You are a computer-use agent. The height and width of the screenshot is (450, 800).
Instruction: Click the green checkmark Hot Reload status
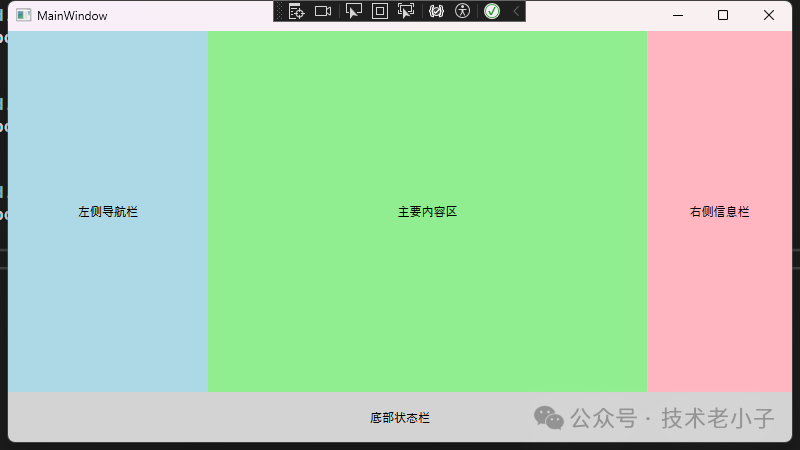tap(492, 11)
